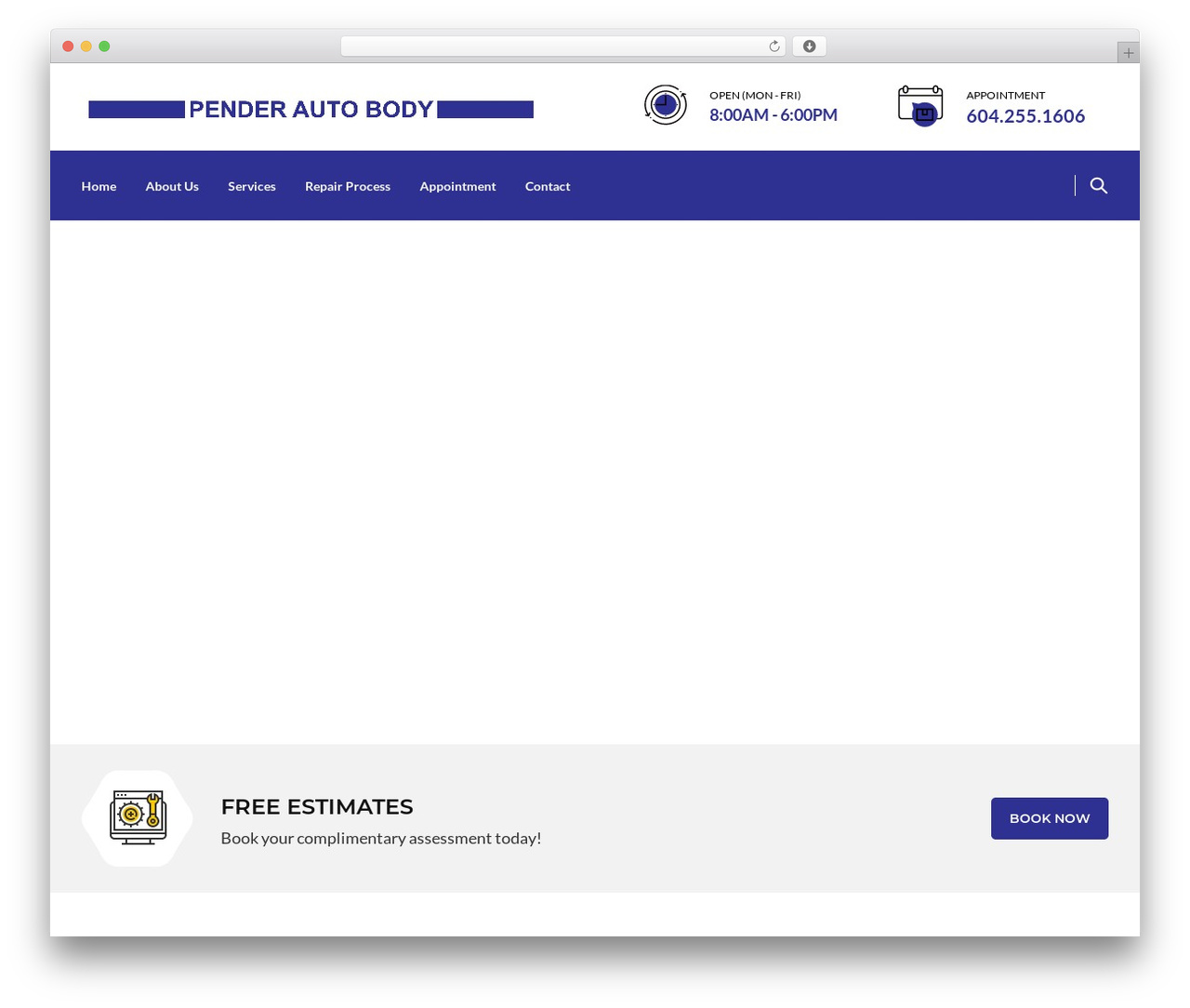Click the 8:00AM - 6:00PM hours text

pyautogui.click(x=773, y=115)
